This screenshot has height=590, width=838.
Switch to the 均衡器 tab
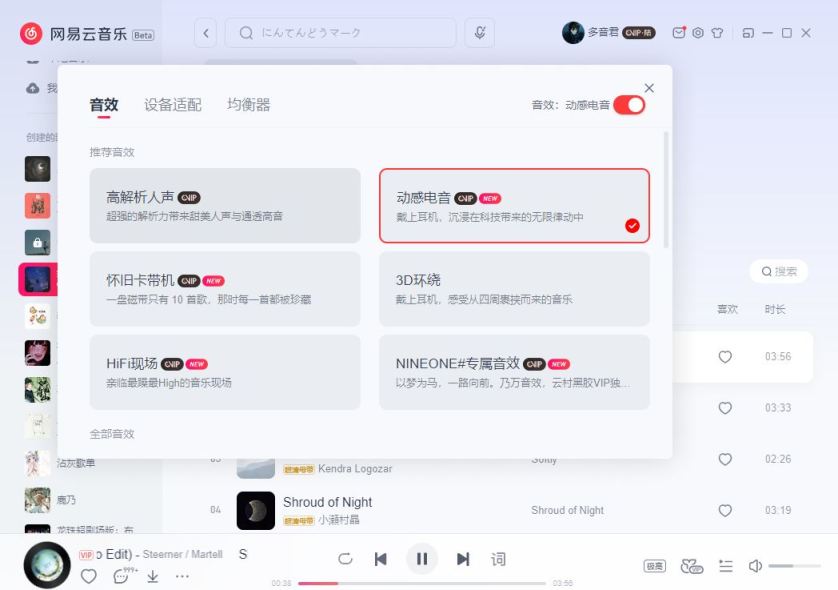(249, 105)
